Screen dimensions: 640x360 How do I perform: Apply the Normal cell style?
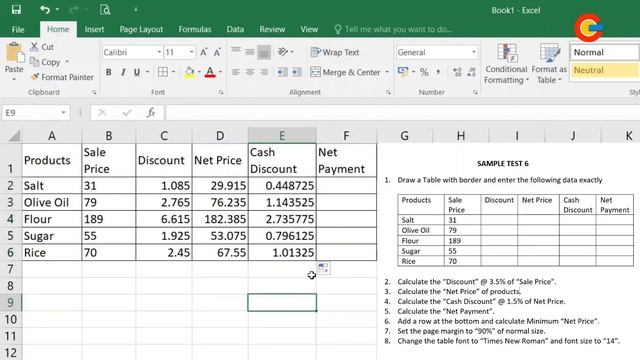[604, 52]
